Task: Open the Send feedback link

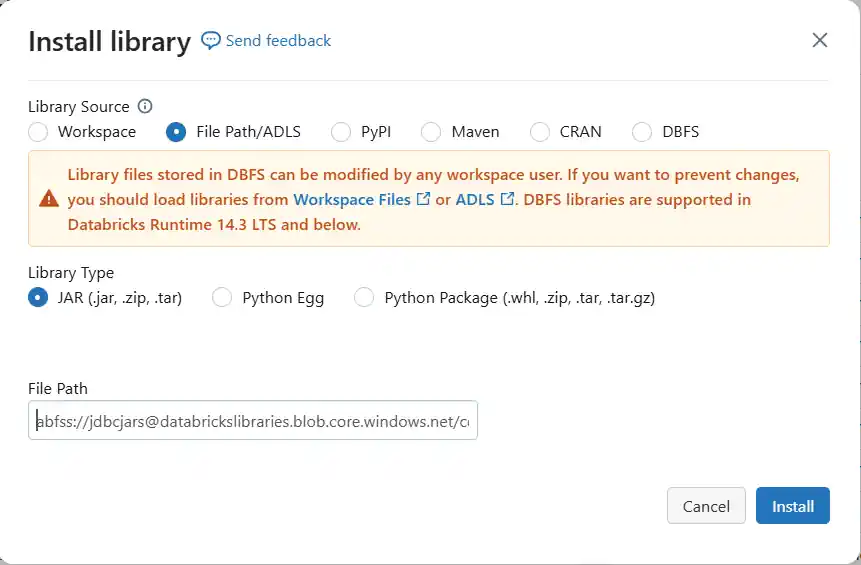Action: [x=278, y=41]
